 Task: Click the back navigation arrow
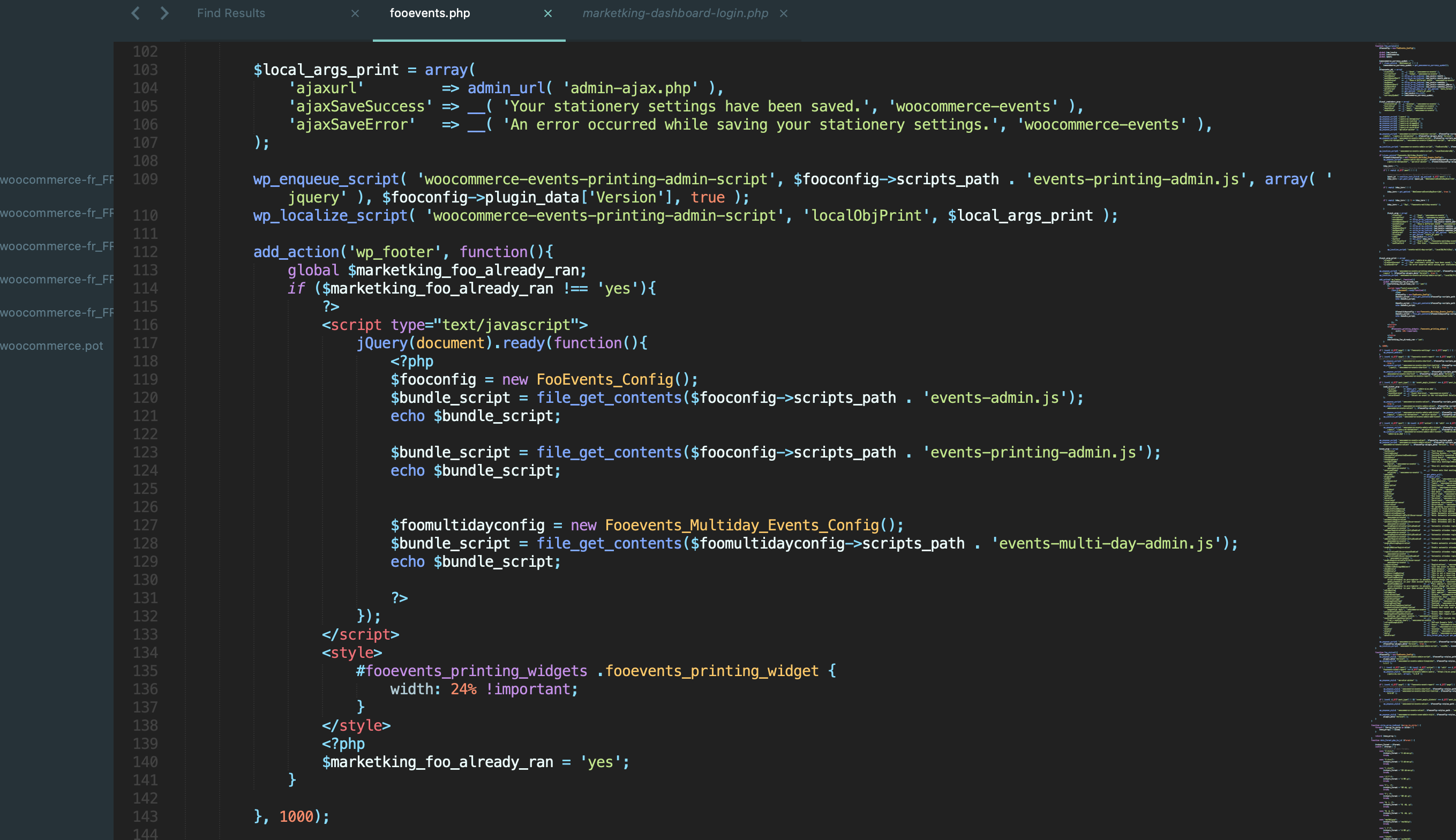tap(136, 13)
